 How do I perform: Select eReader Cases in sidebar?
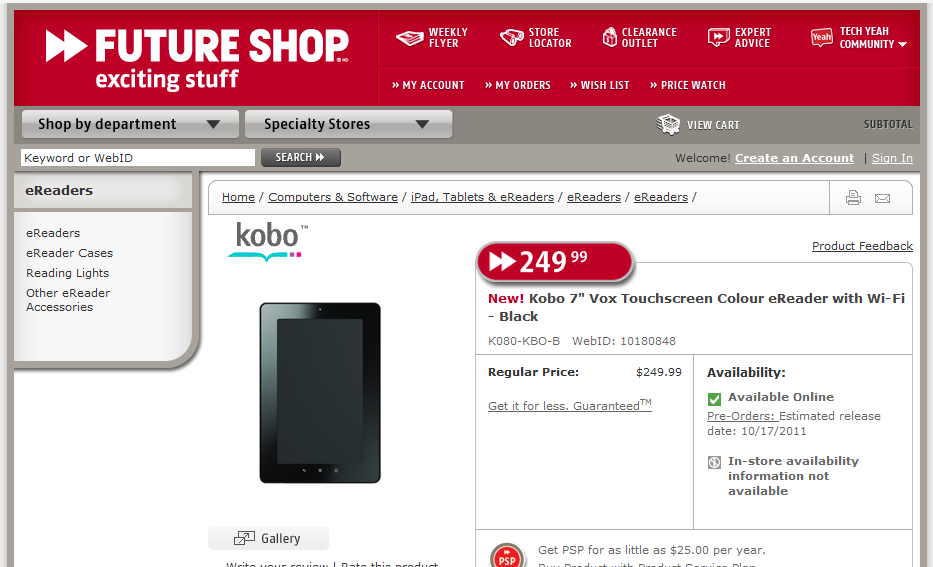[x=69, y=253]
